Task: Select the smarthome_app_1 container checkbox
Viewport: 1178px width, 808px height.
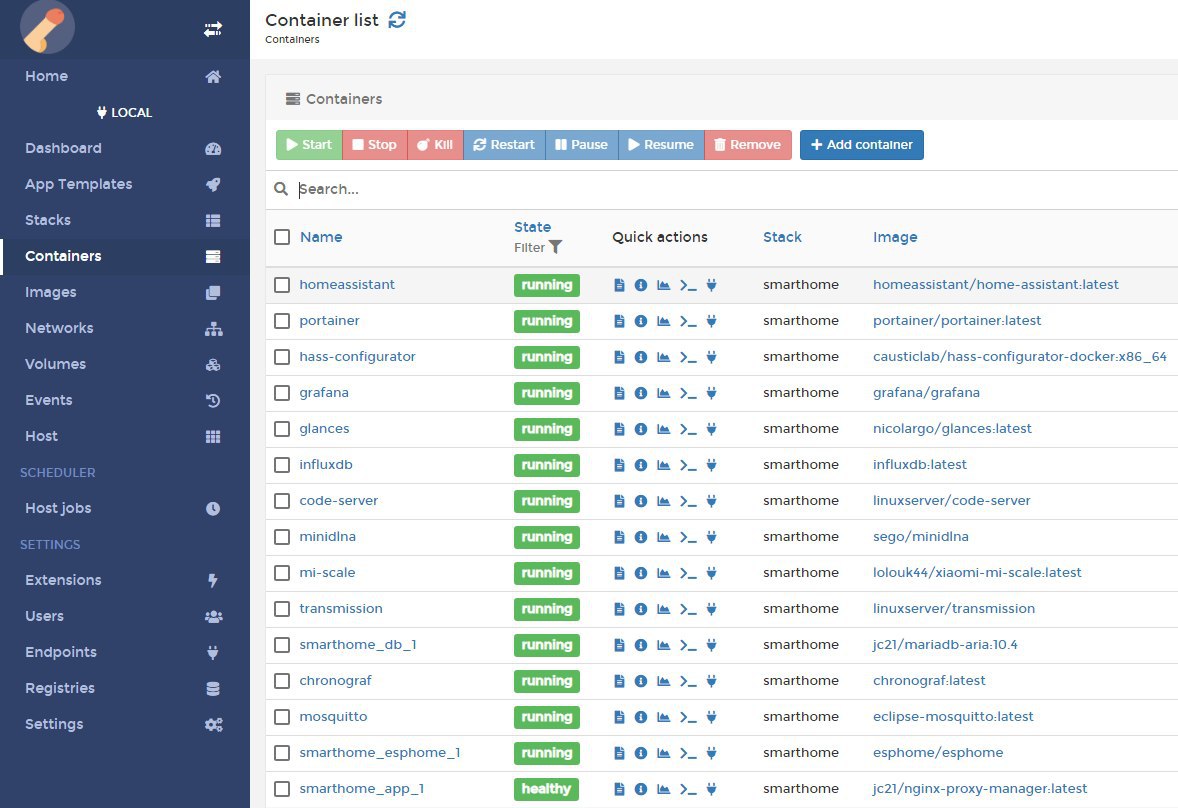Action: point(282,789)
